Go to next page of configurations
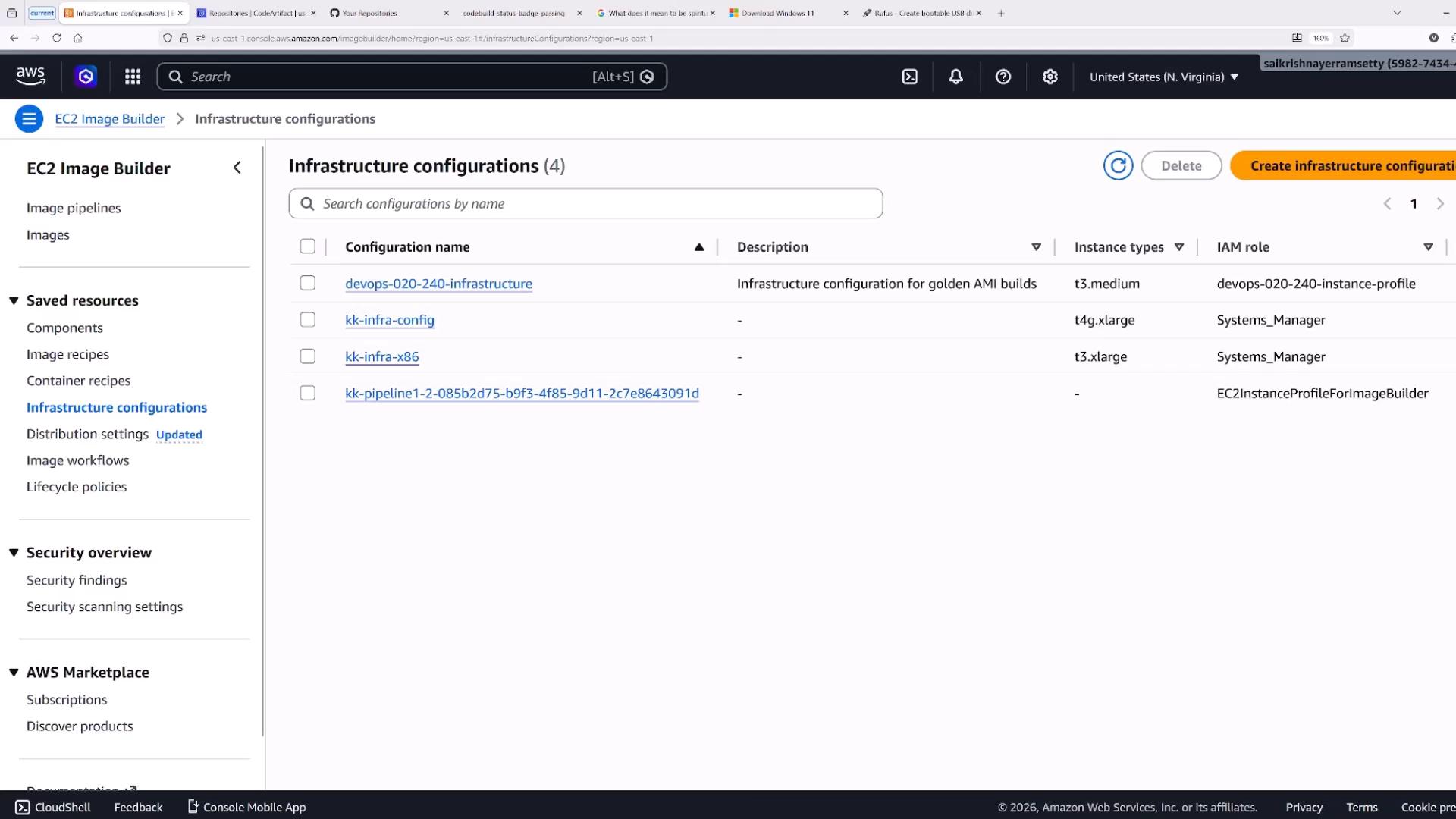Viewport: 1456px width, 819px height. click(x=1440, y=204)
